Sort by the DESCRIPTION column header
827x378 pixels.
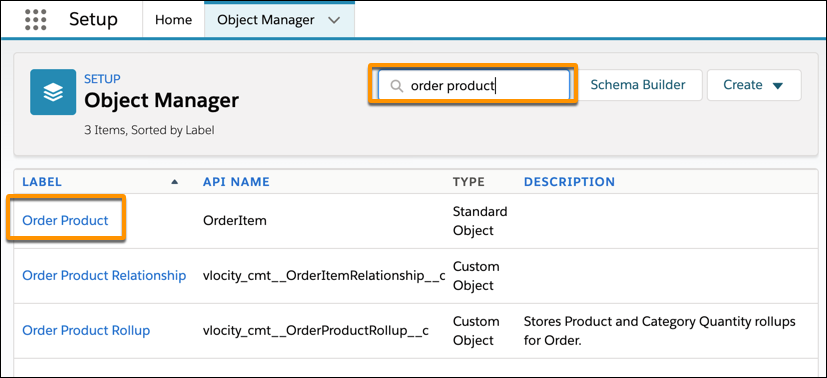coord(569,182)
